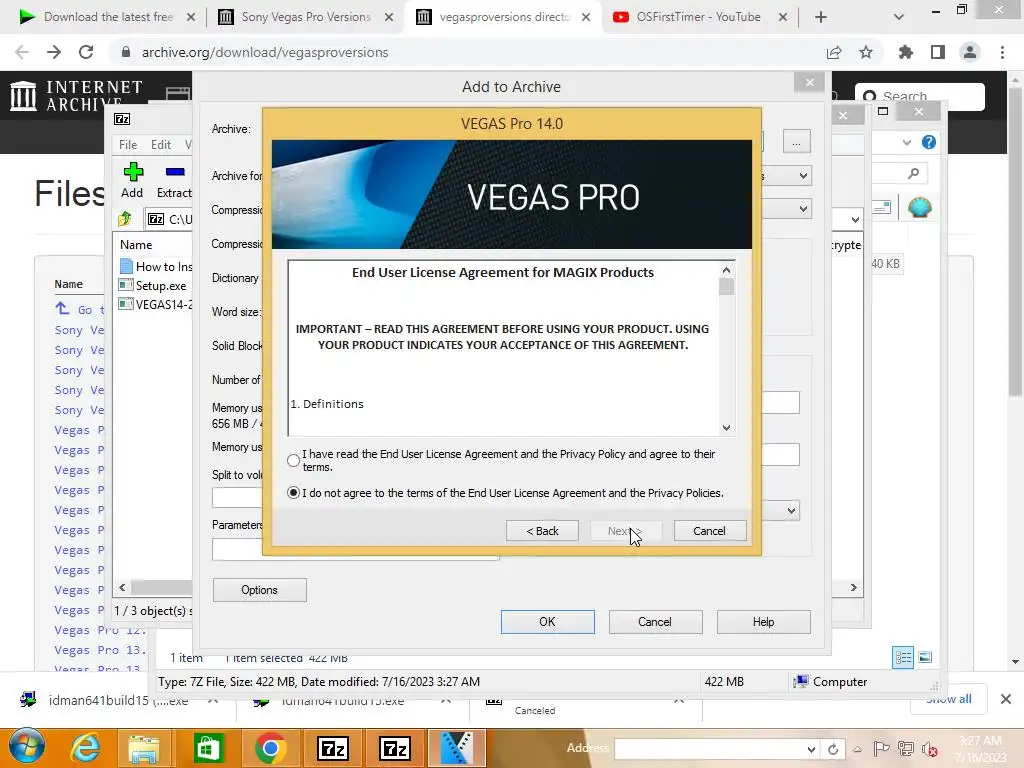Bookmark this page with the star icon
This screenshot has height=768, width=1024.
point(866,52)
